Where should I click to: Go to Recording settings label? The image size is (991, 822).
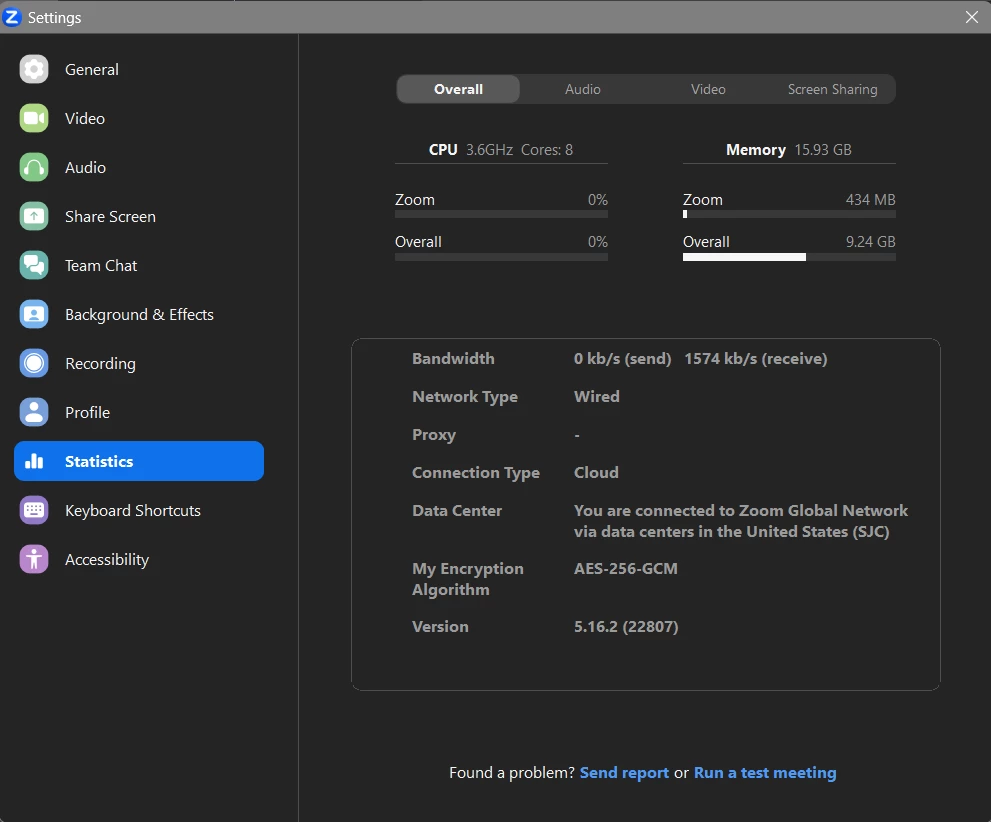[x=100, y=363]
